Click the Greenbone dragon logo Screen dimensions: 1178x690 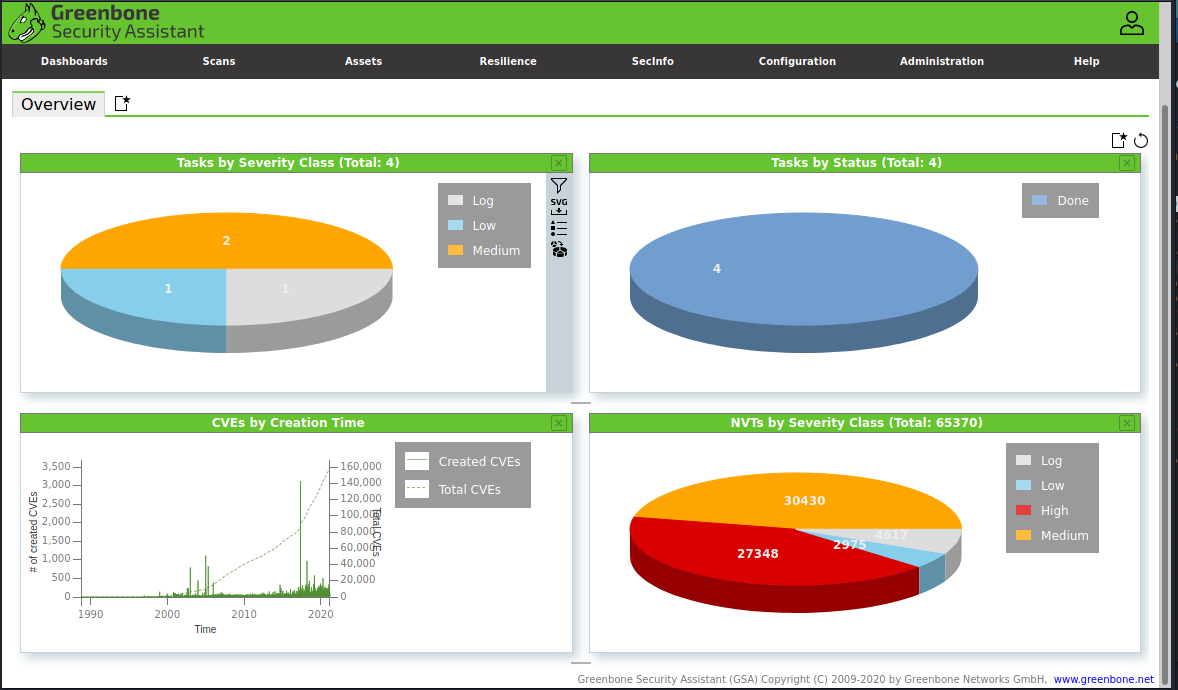26,22
